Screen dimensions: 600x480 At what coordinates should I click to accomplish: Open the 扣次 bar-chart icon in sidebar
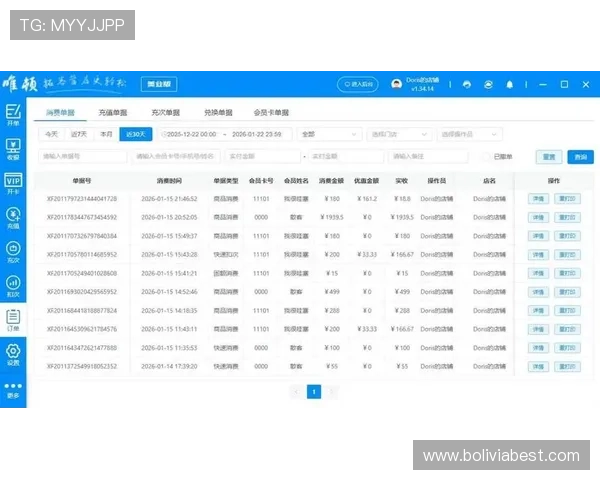tap(13, 286)
